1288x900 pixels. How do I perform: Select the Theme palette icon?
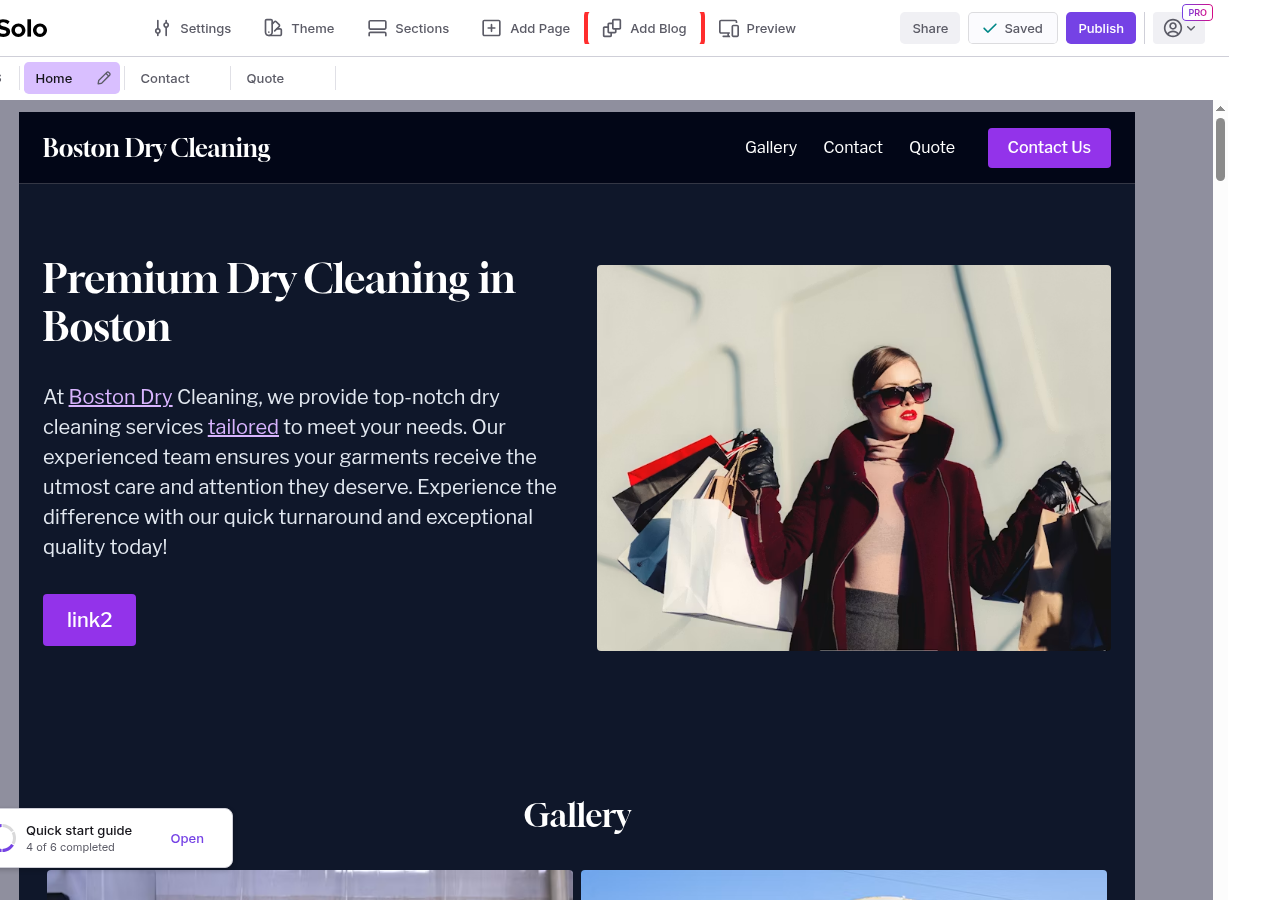coord(273,28)
